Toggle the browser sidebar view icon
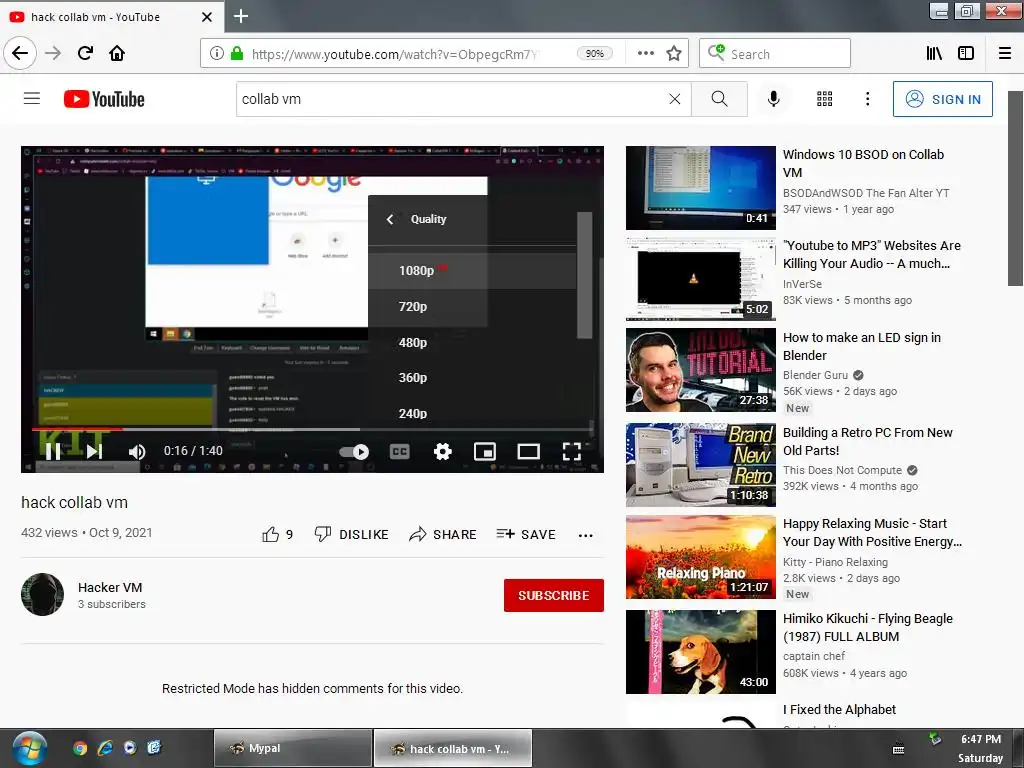Image resolution: width=1024 pixels, height=768 pixels. (966, 54)
